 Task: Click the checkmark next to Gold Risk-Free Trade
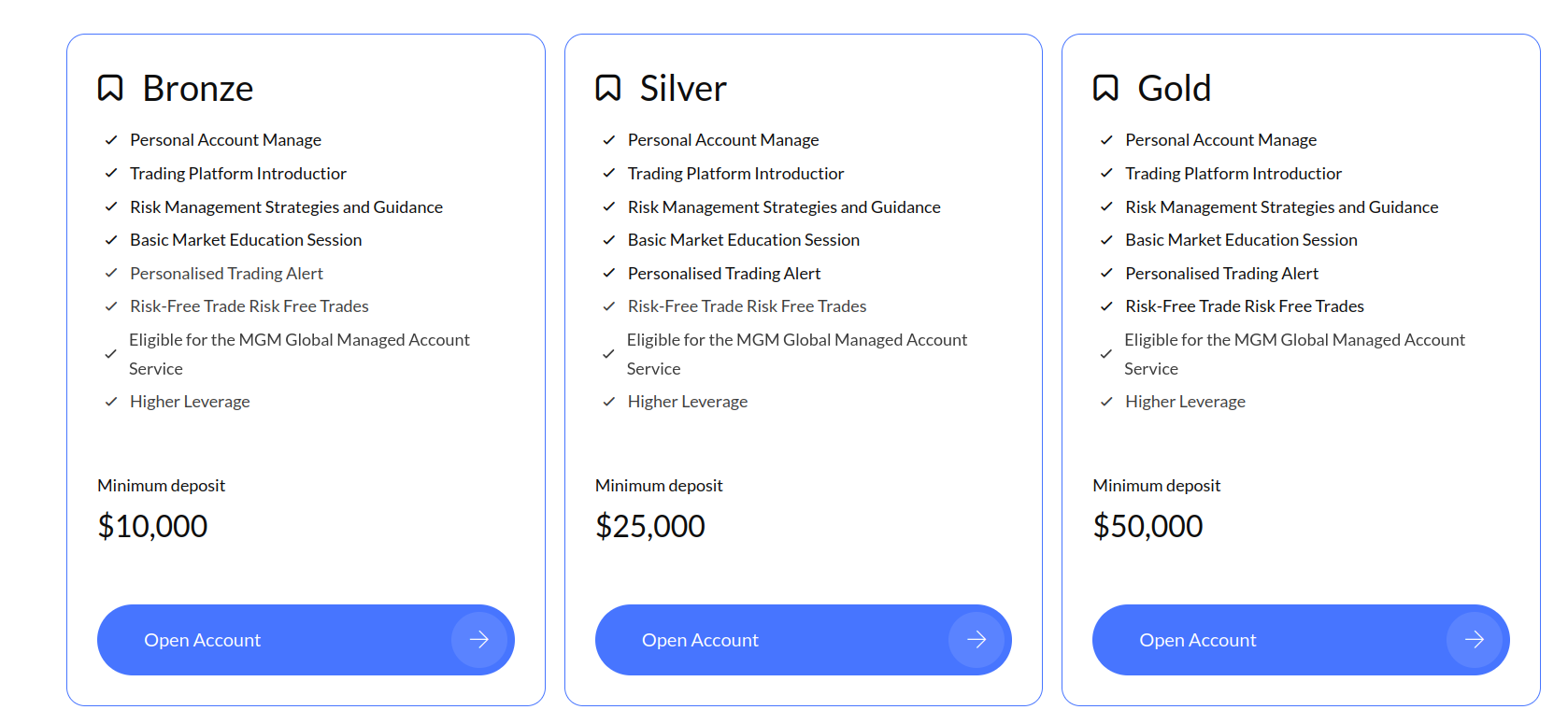[x=1106, y=306]
